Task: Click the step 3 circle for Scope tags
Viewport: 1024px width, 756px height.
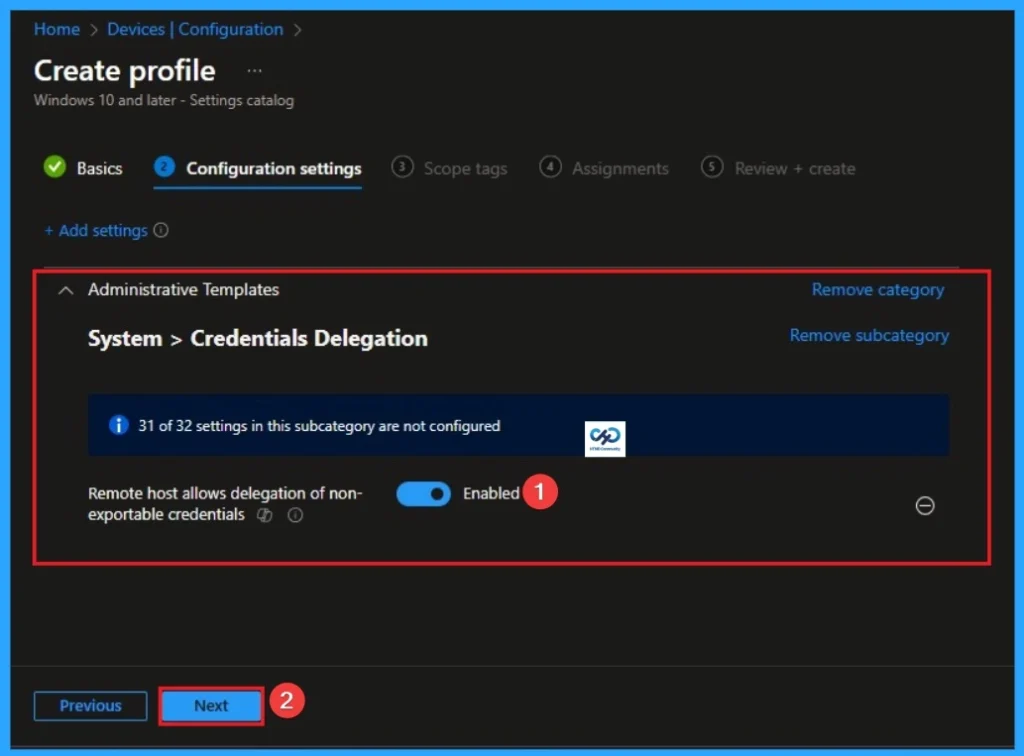Action: pyautogui.click(x=404, y=167)
